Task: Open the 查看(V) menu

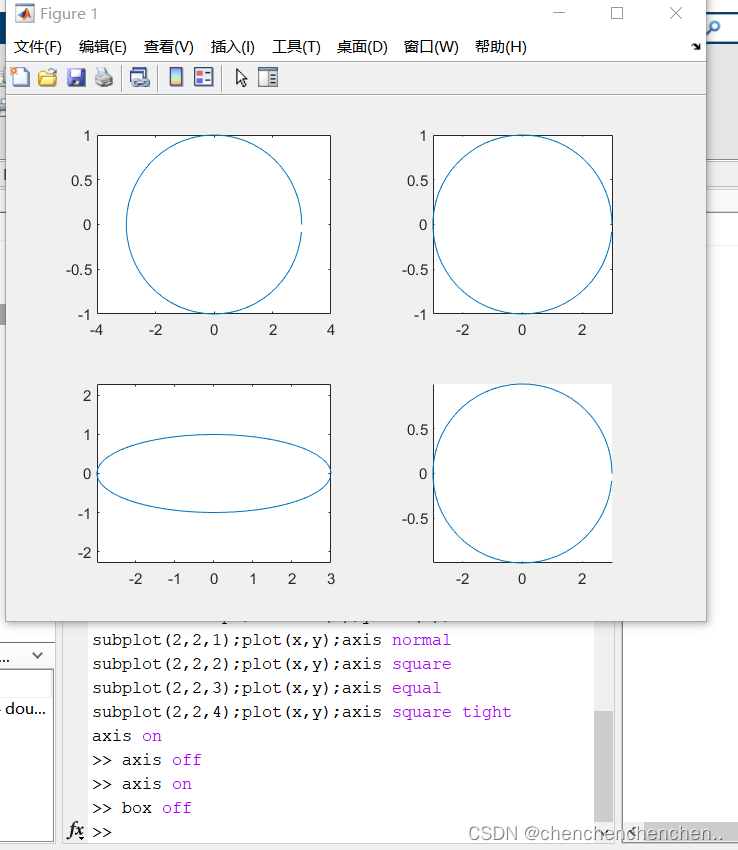Action: [x=169, y=47]
